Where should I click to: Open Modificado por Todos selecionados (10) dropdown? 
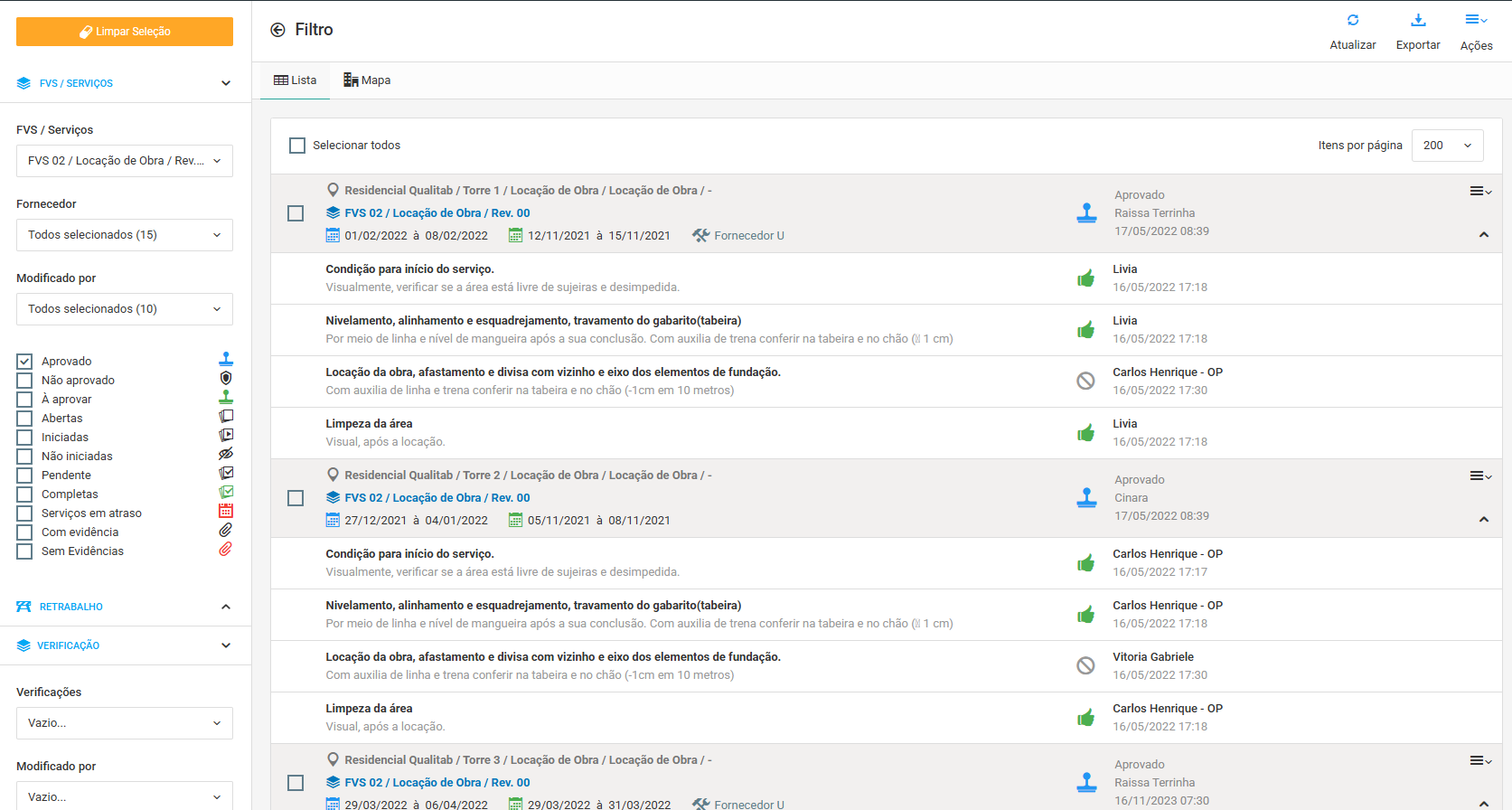[125, 309]
